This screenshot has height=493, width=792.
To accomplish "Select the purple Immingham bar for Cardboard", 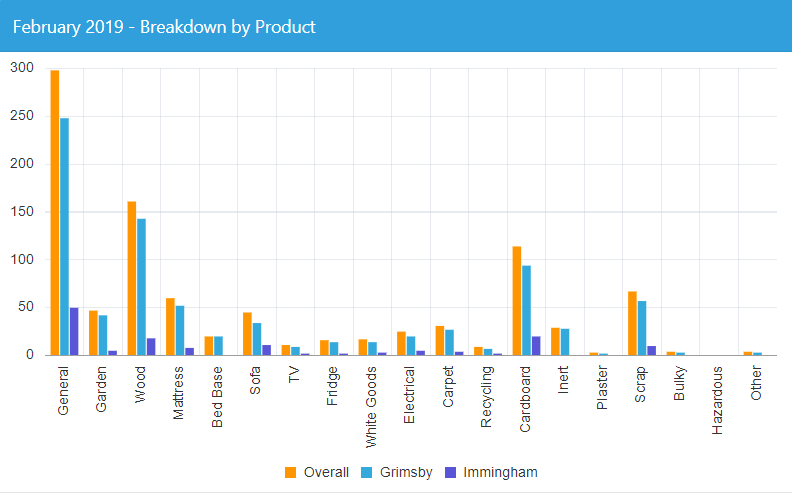I will point(536,346).
